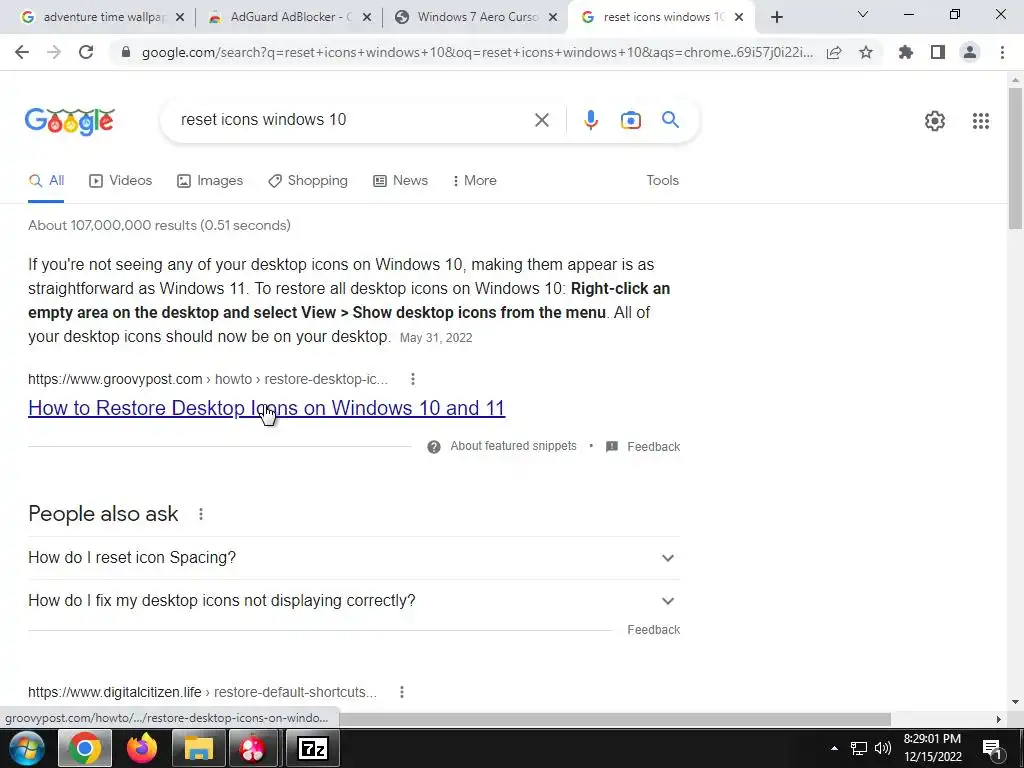Clear the search box with the X
Screen dimensions: 1024x768
[x=542, y=120]
